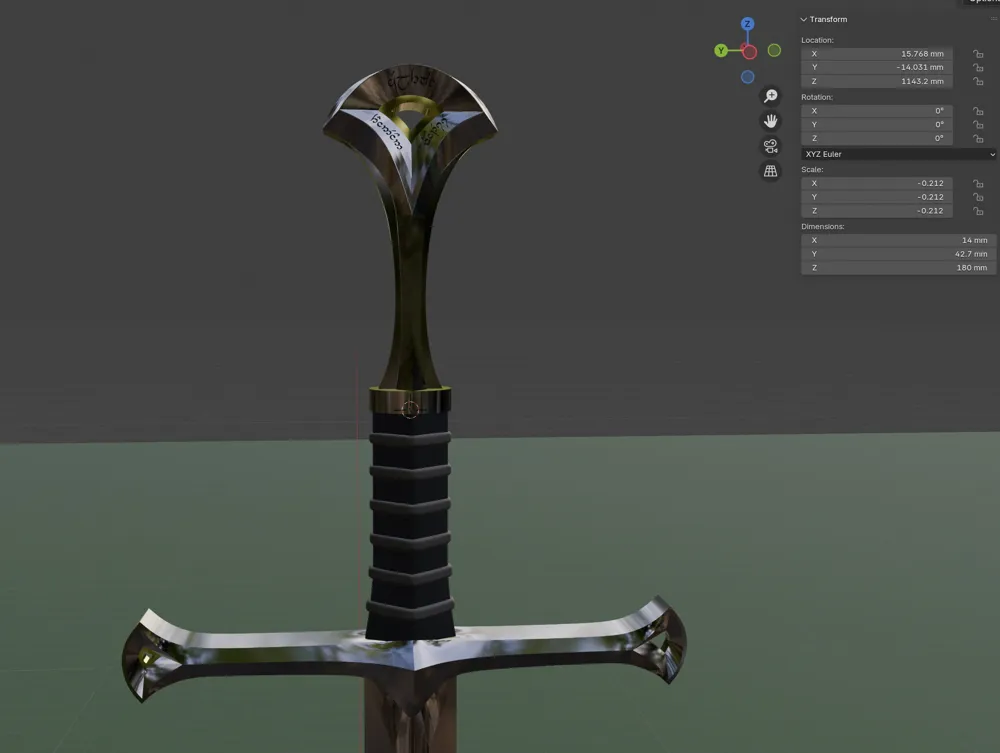Lock the Location Y value

click(x=978, y=68)
